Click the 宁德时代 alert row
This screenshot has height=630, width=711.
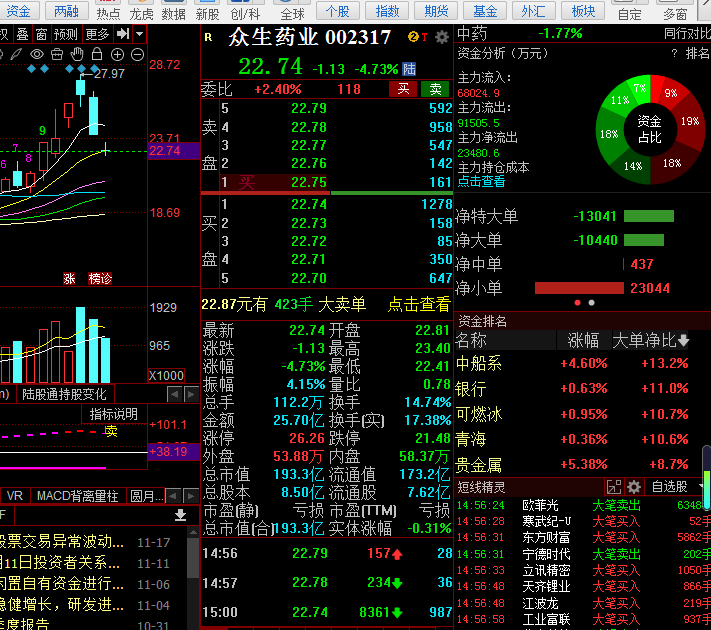click(584, 554)
